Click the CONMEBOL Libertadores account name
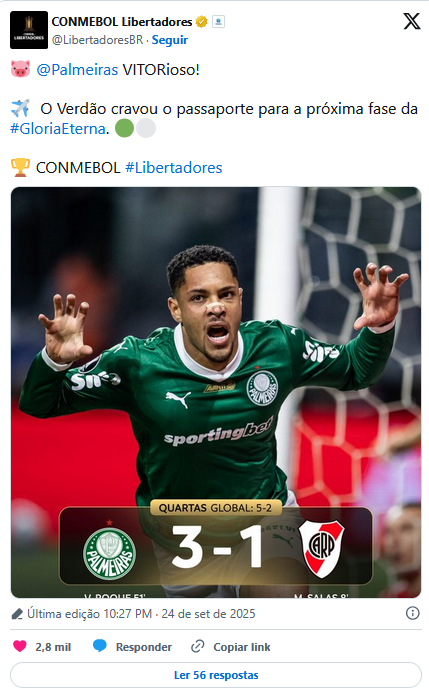Image resolution: width=429 pixels, height=695 pixels. coord(122,22)
